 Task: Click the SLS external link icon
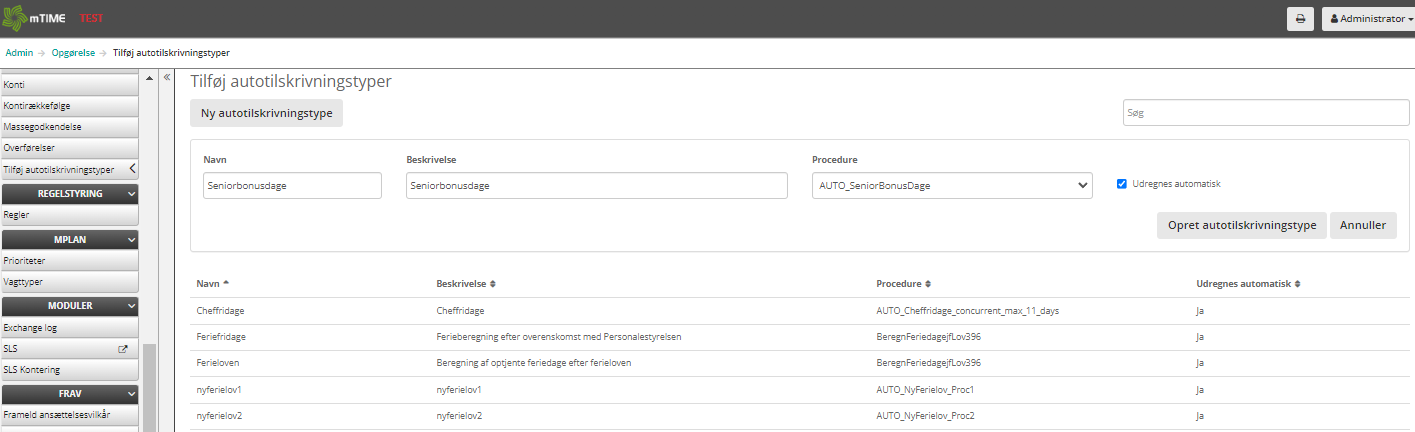[x=123, y=349]
